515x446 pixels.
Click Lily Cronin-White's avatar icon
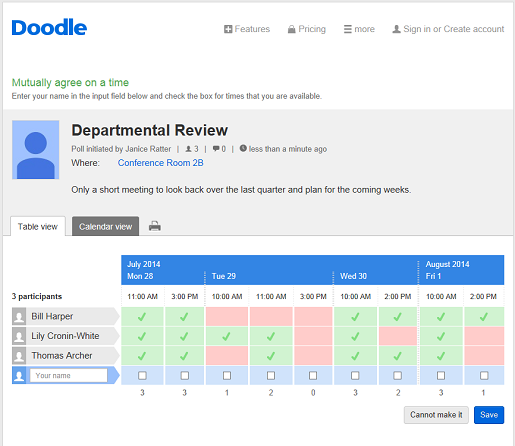19,336
